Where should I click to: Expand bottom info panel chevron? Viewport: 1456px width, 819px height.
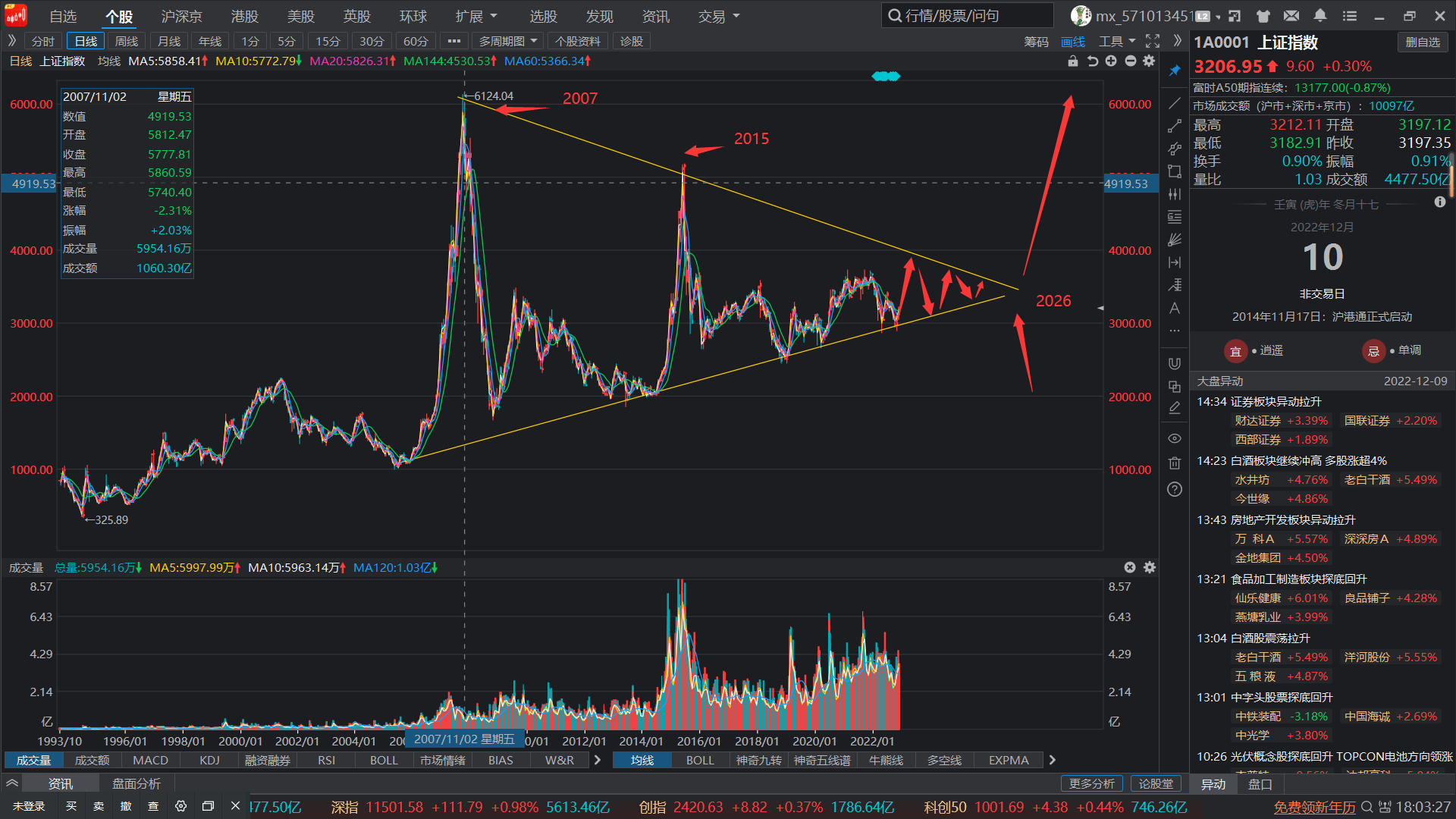[12, 783]
